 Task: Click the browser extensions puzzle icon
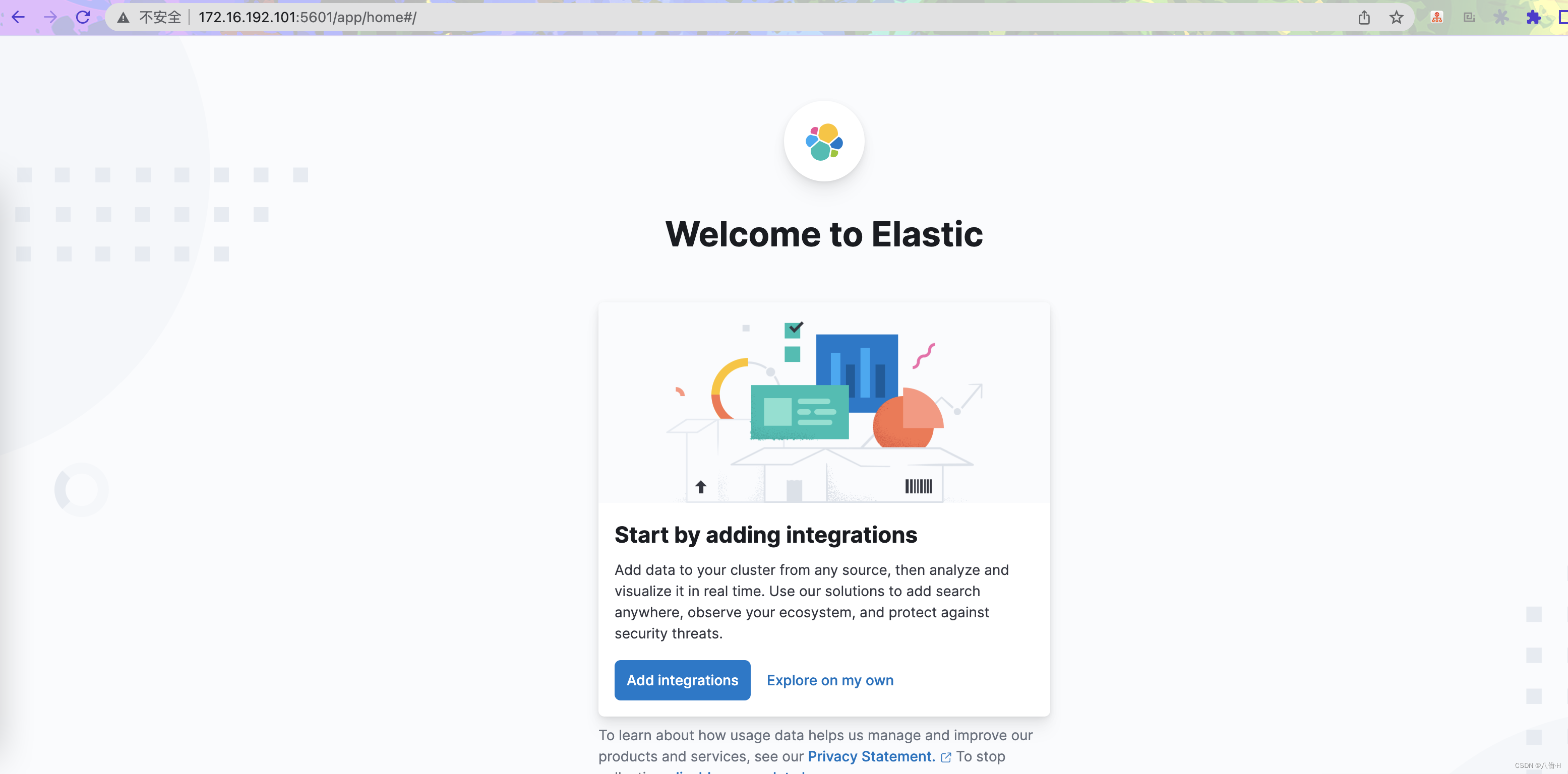tap(1533, 17)
